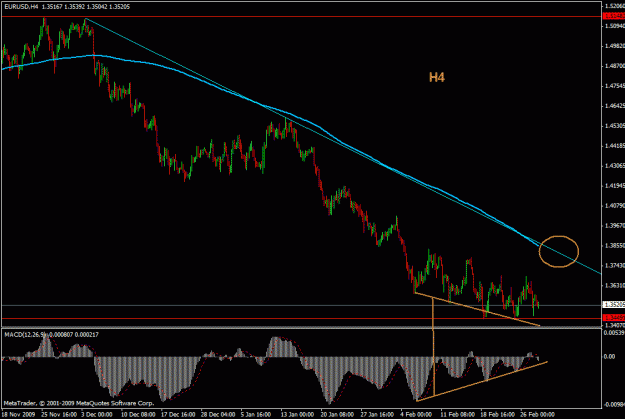This screenshot has width=625, height=419.
Task: Click the 0.00 MACD zero level label
Action: click(610, 356)
